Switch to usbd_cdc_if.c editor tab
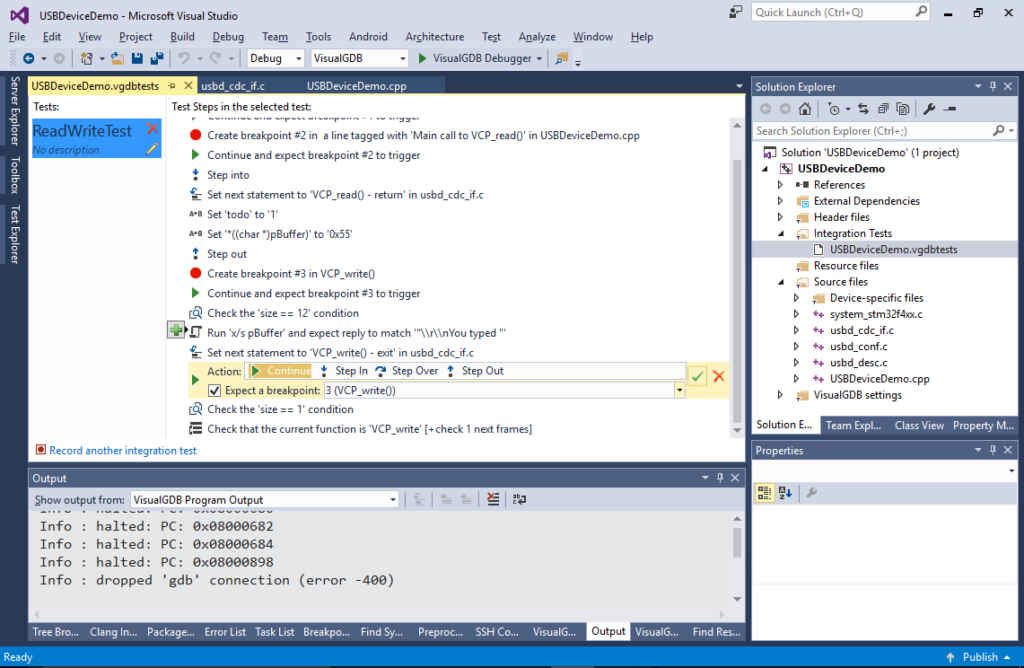Screen dimensions: 1024x668 [233, 86]
